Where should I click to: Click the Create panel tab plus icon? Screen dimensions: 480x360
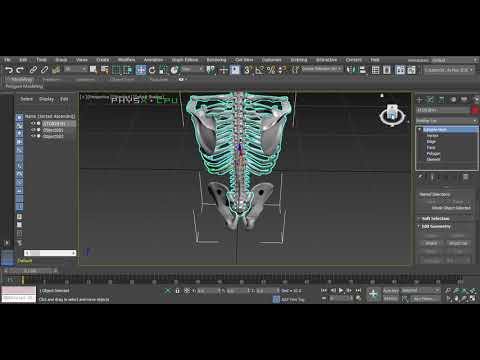click(420, 99)
